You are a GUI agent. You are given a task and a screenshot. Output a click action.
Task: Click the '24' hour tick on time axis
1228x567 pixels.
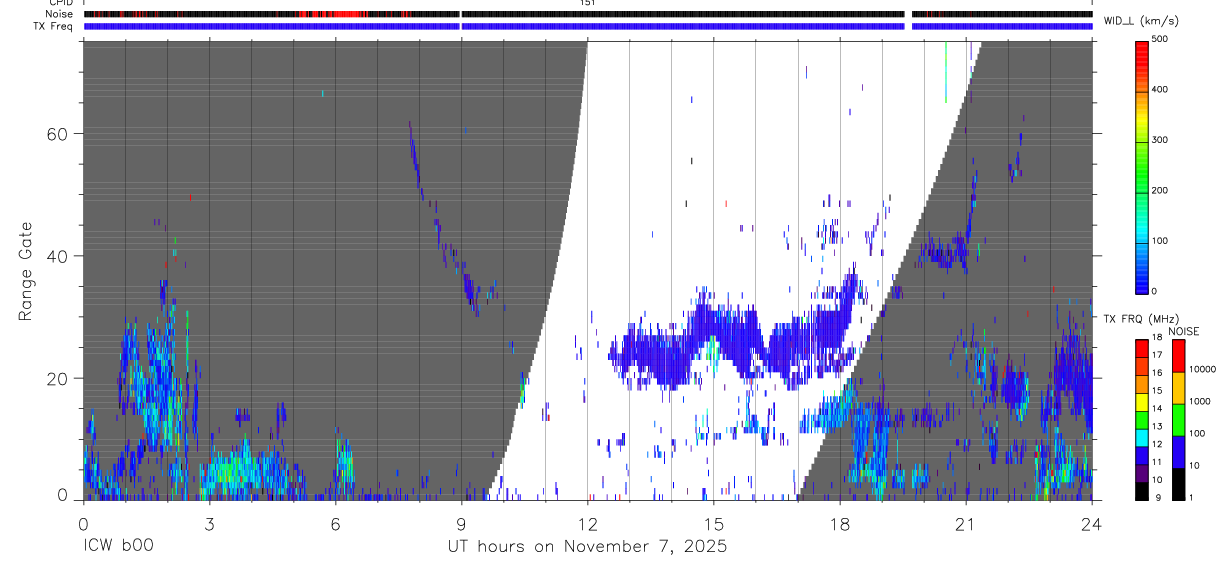pyautogui.click(x=1092, y=522)
